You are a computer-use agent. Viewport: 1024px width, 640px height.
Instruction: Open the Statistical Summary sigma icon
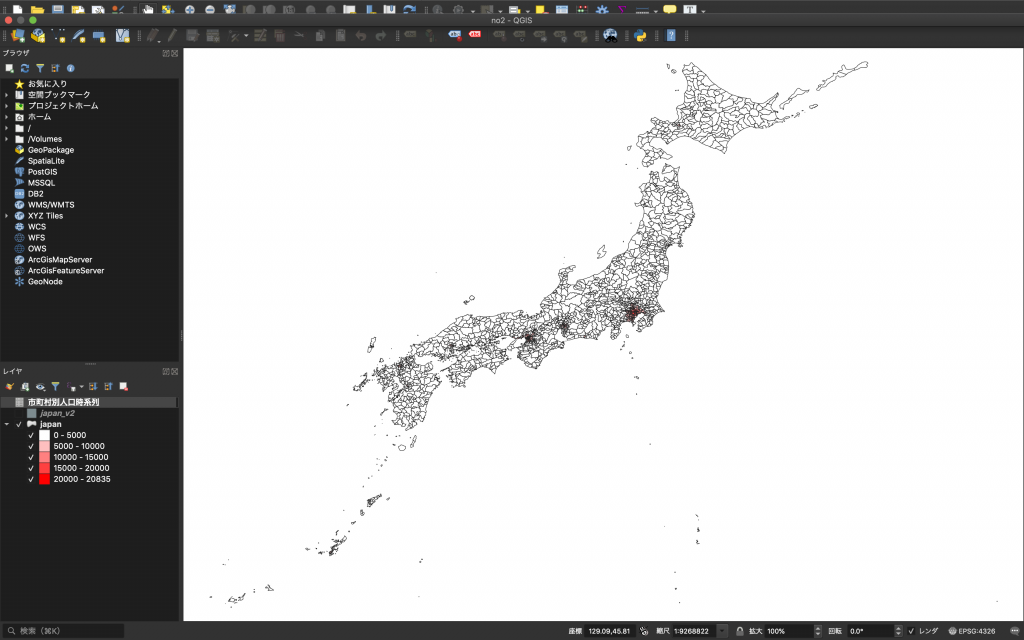pyautogui.click(x=622, y=9)
